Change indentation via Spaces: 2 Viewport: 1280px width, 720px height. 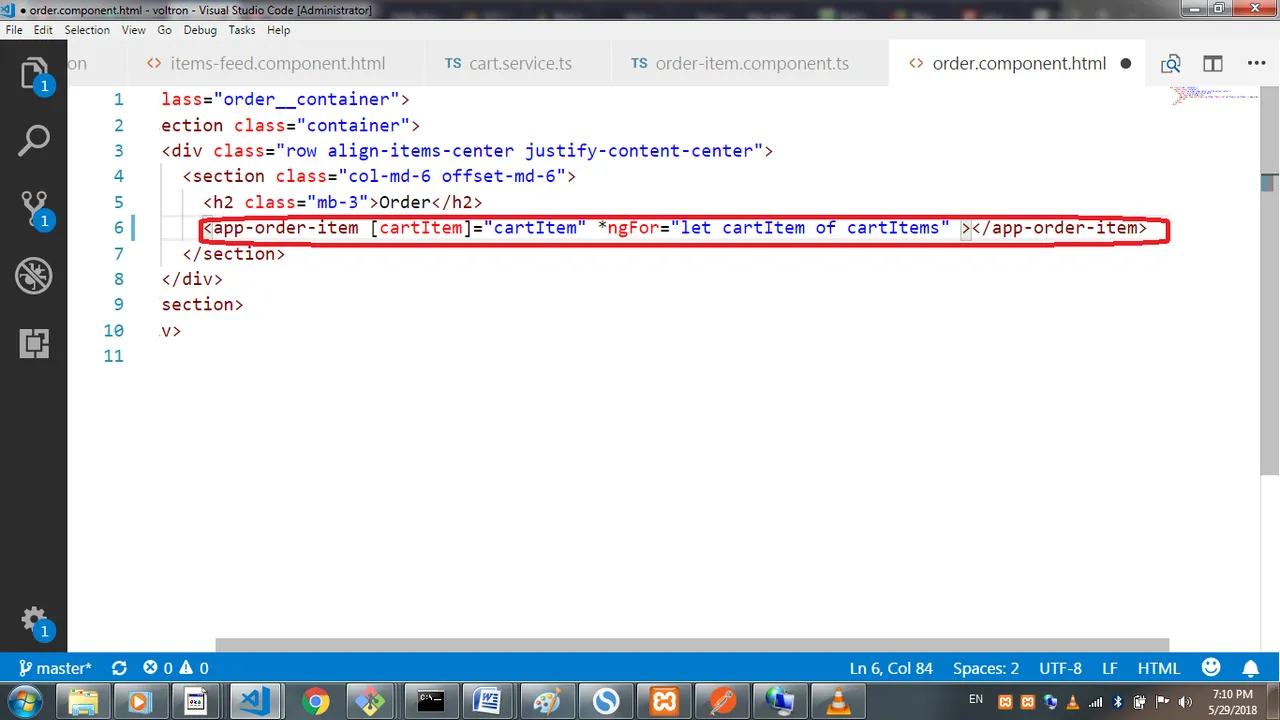point(986,668)
